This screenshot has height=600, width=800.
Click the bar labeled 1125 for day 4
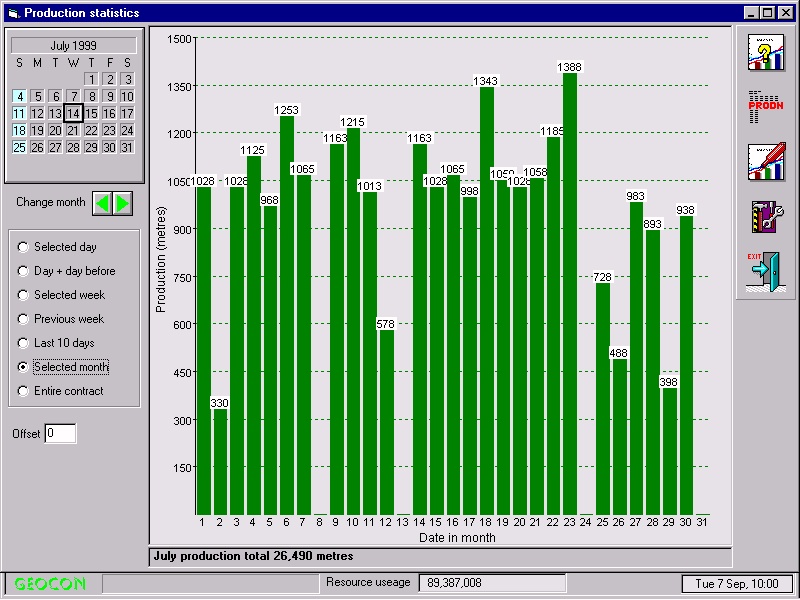point(254,335)
